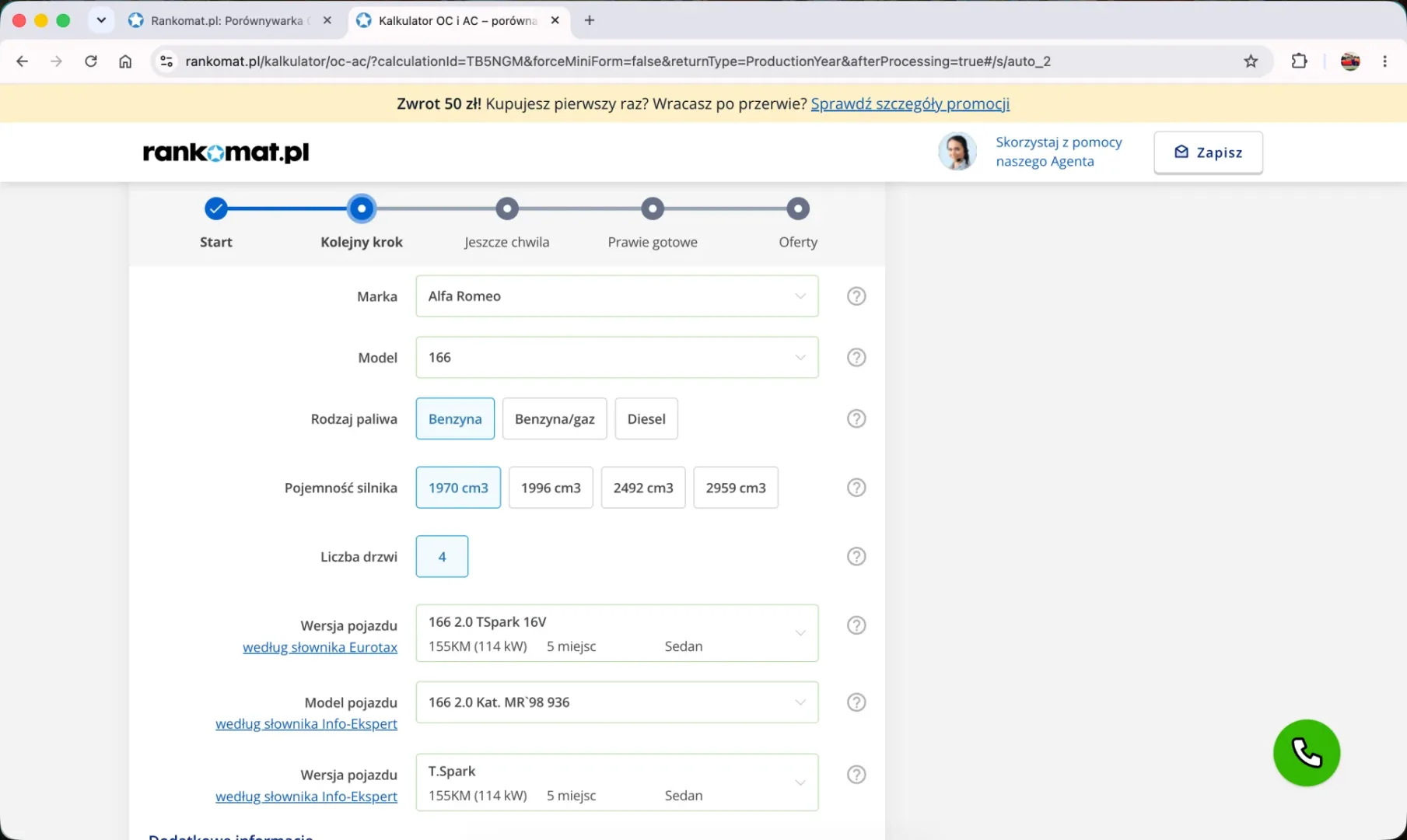1407x840 pixels.
Task: Switch to the Rankomat.pl Porównywarka tab
Action: tap(230, 20)
